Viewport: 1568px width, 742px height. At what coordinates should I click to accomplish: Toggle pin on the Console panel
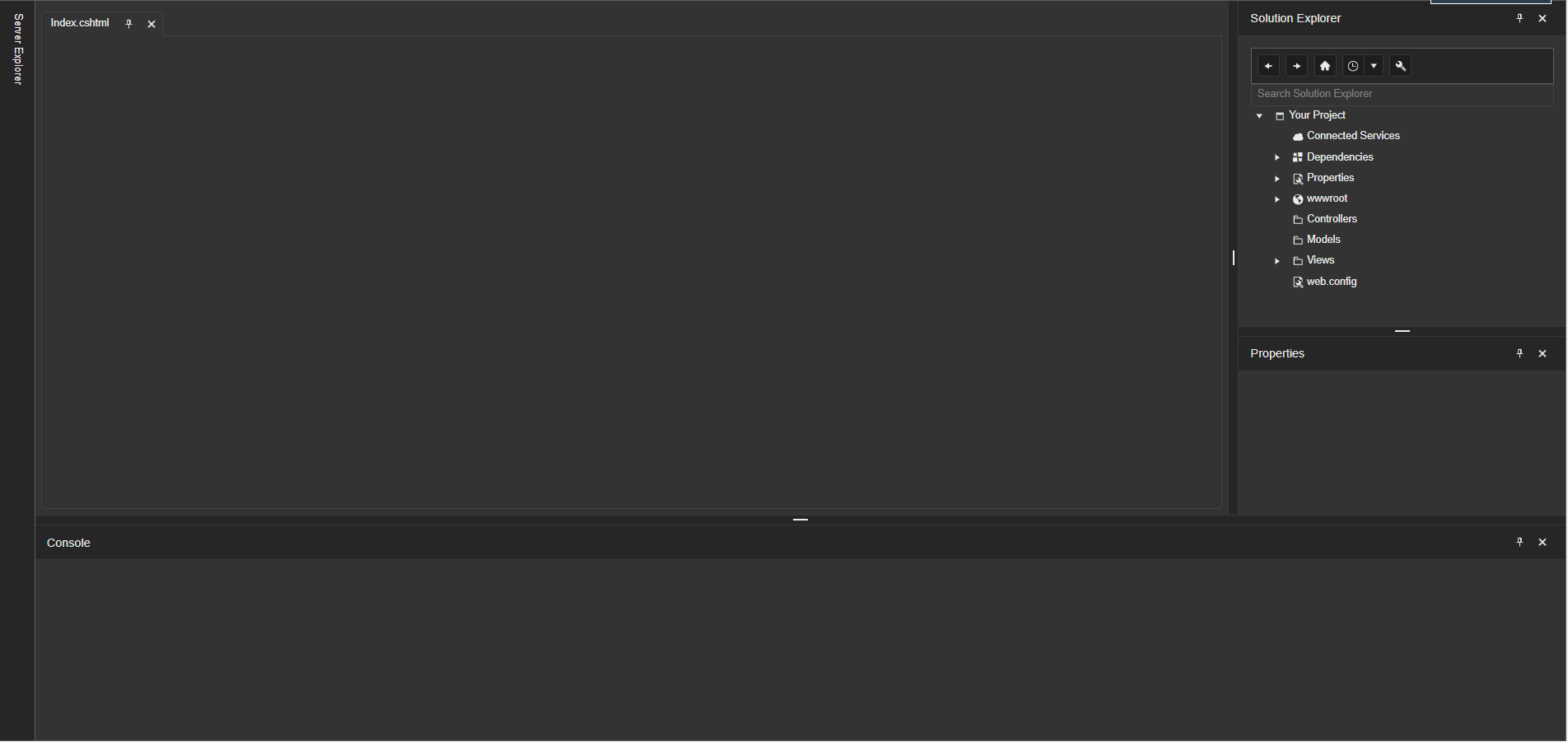[1519, 542]
